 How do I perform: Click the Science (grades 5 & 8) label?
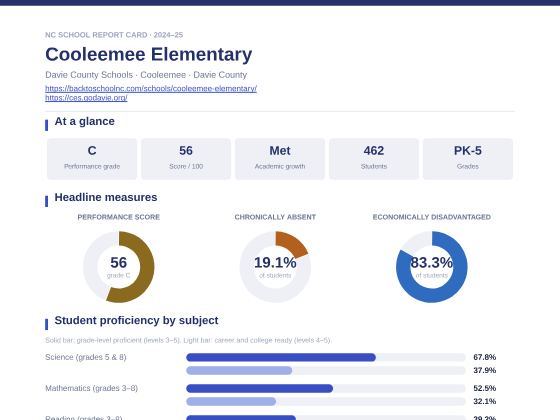point(86,357)
